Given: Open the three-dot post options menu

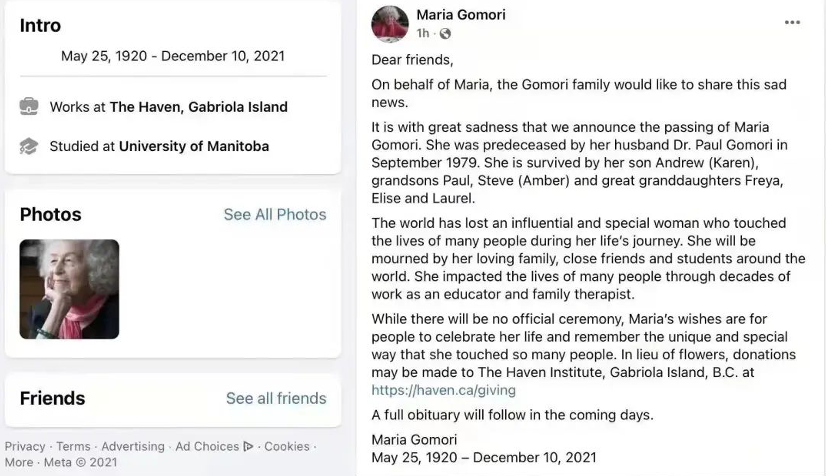Looking at the screenshot, I should point(792,22).
